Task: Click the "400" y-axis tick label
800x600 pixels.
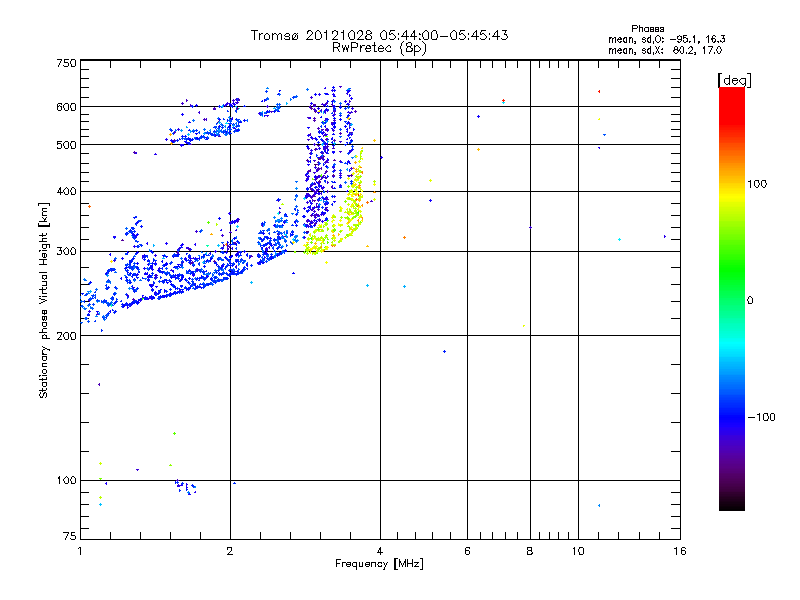Action: [x=66, y=192]
